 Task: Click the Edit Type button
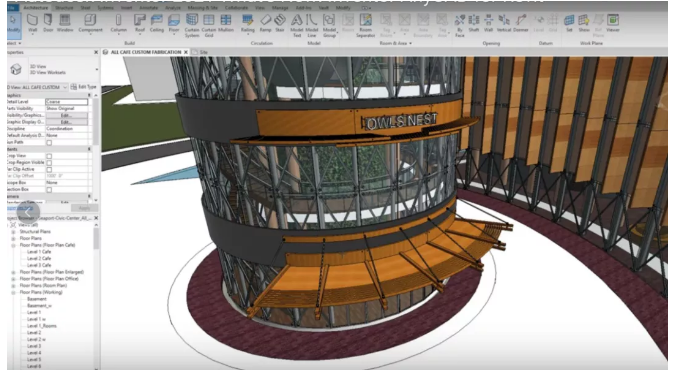tap(83, 87)
